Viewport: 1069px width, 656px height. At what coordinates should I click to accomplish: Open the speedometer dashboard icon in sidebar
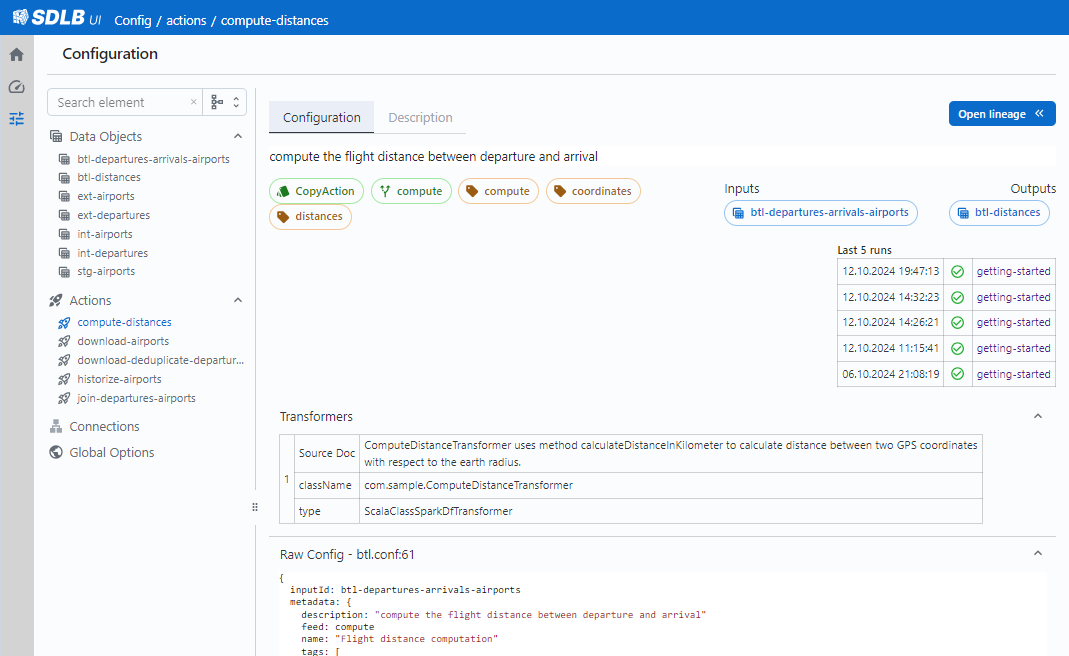(x=16, y=87)
